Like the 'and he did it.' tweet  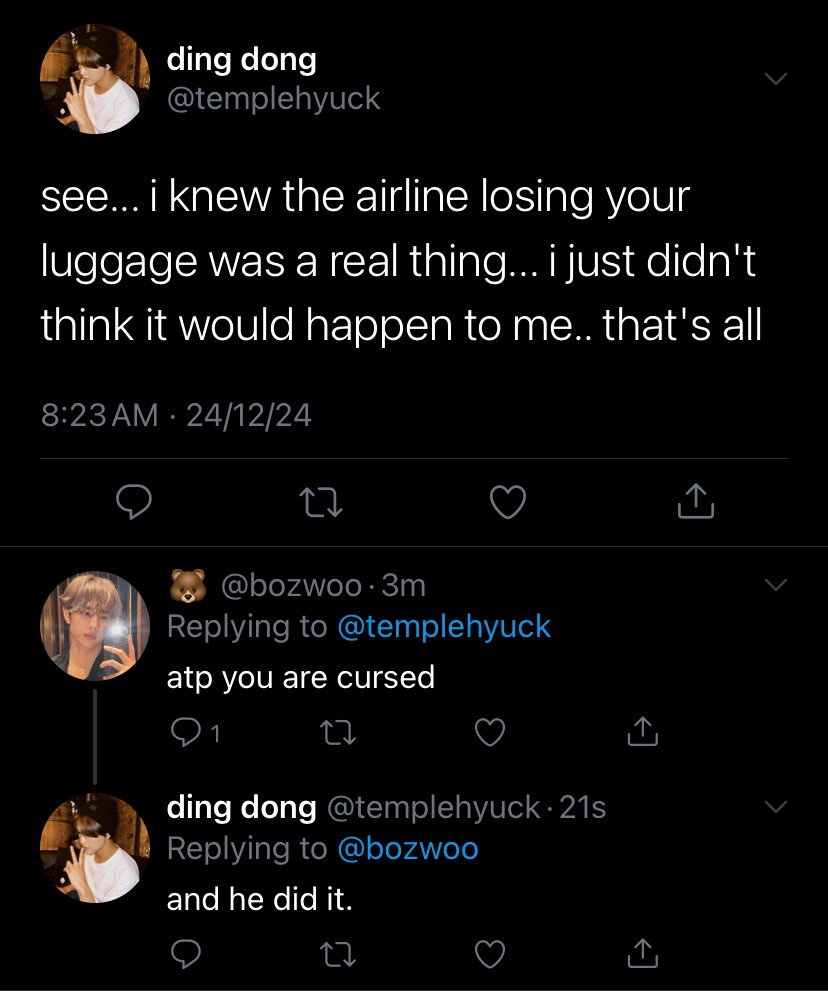point(490,954)
